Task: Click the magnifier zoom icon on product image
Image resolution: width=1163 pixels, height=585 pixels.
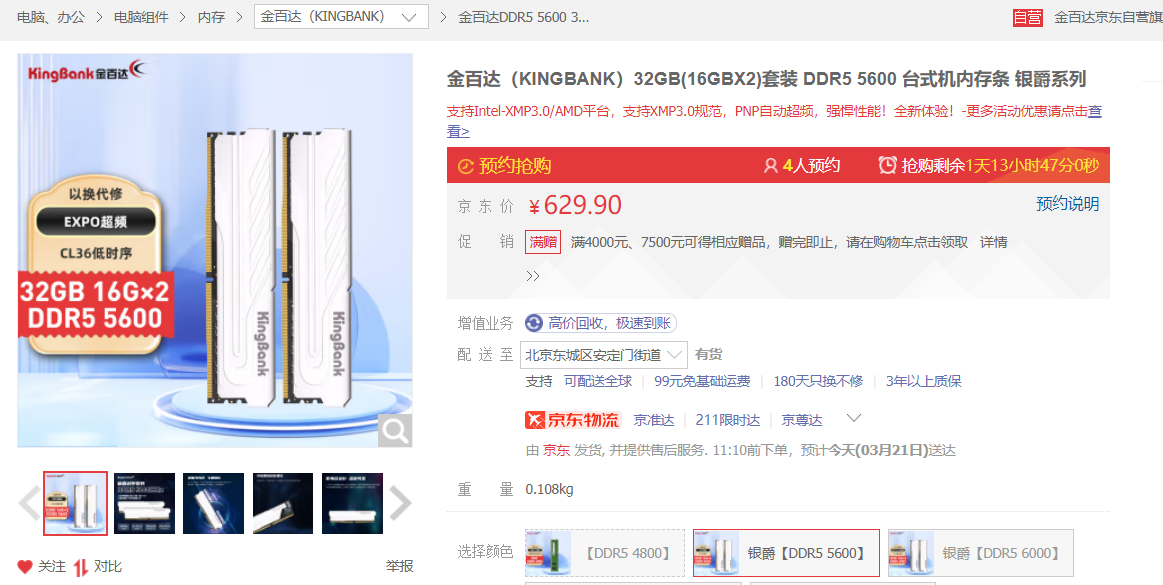Action: (x=395, y=430)
